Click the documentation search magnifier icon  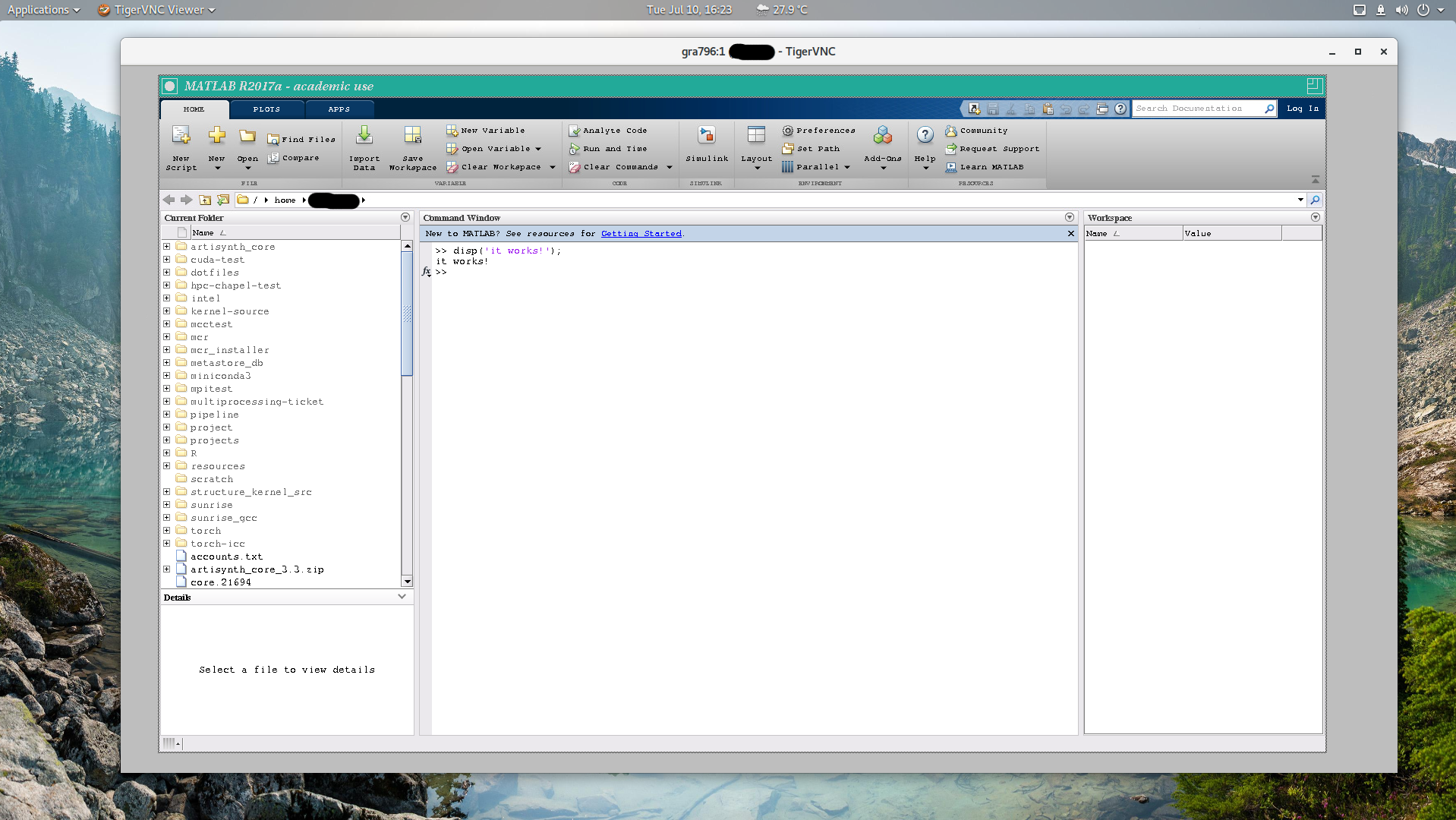coord(1269,109)
